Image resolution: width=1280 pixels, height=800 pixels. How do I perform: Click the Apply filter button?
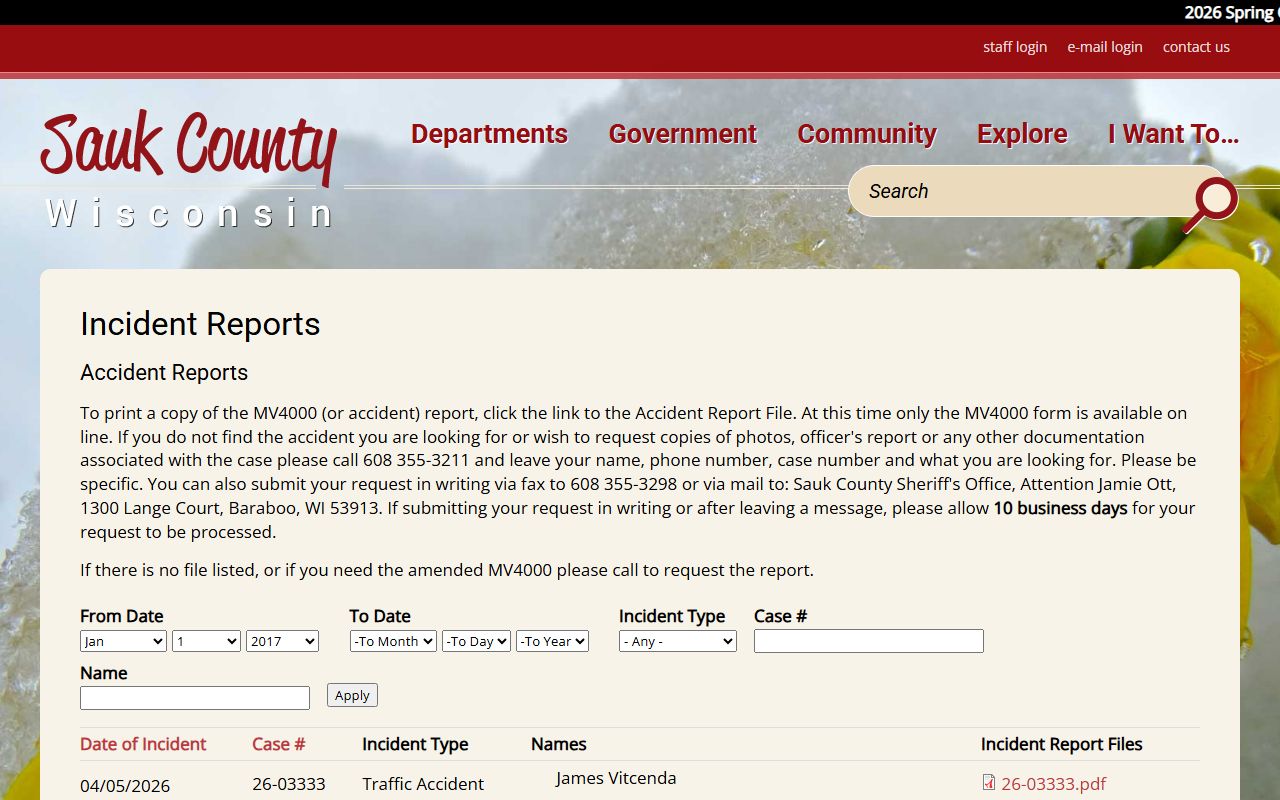tap(352, 695)
